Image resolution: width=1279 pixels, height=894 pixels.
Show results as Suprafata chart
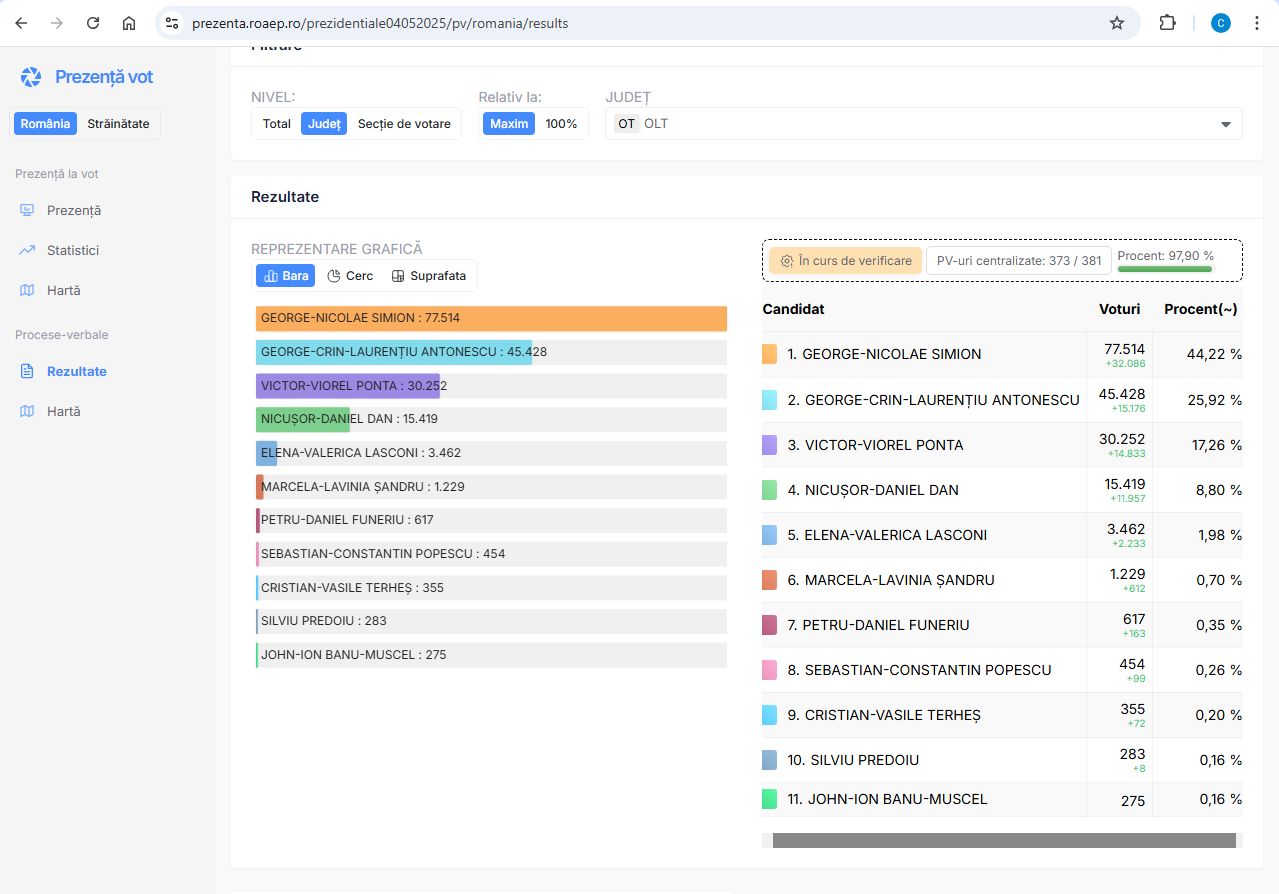click(x=429, y=276)
